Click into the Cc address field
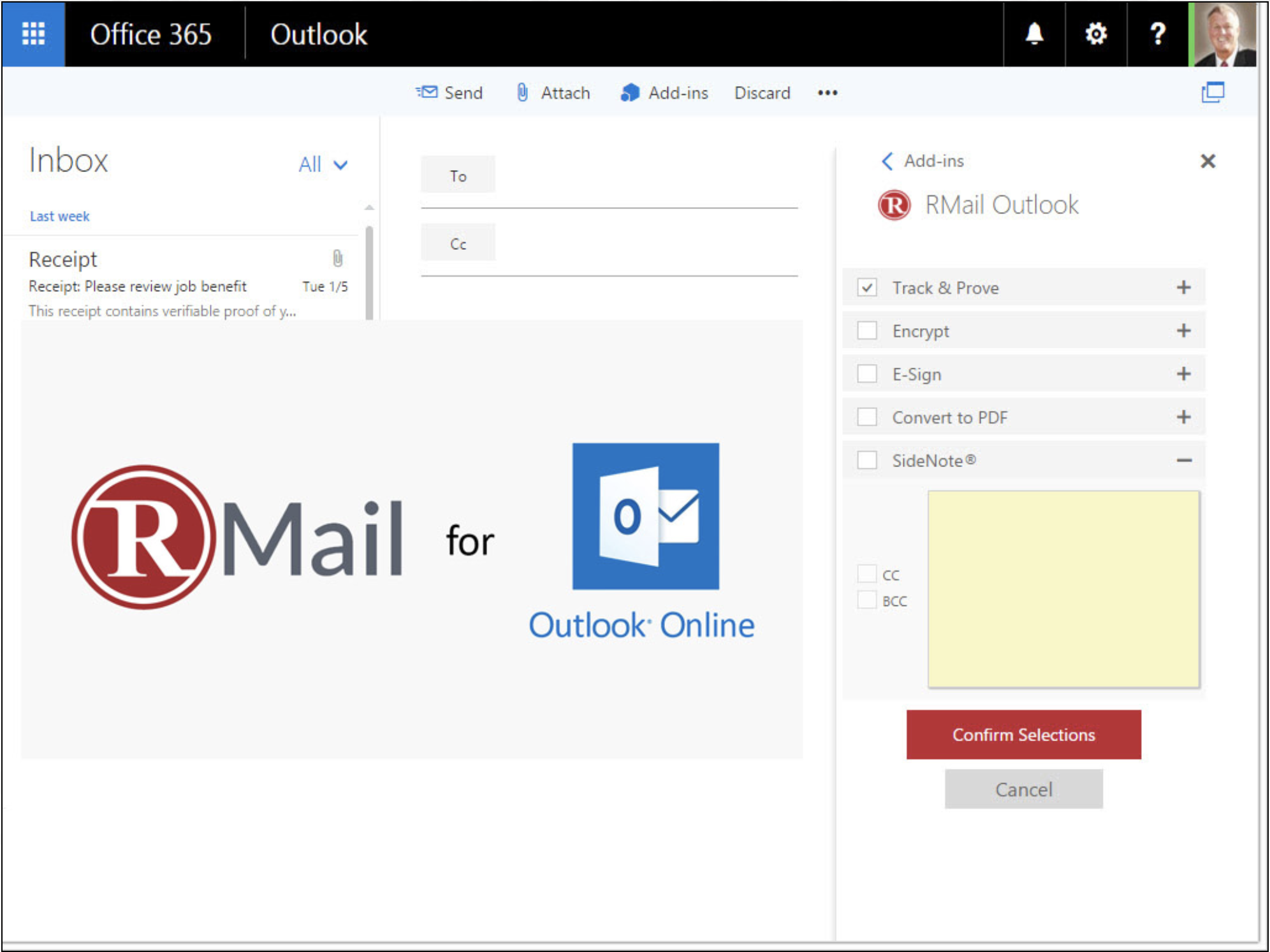 [646, 244]
